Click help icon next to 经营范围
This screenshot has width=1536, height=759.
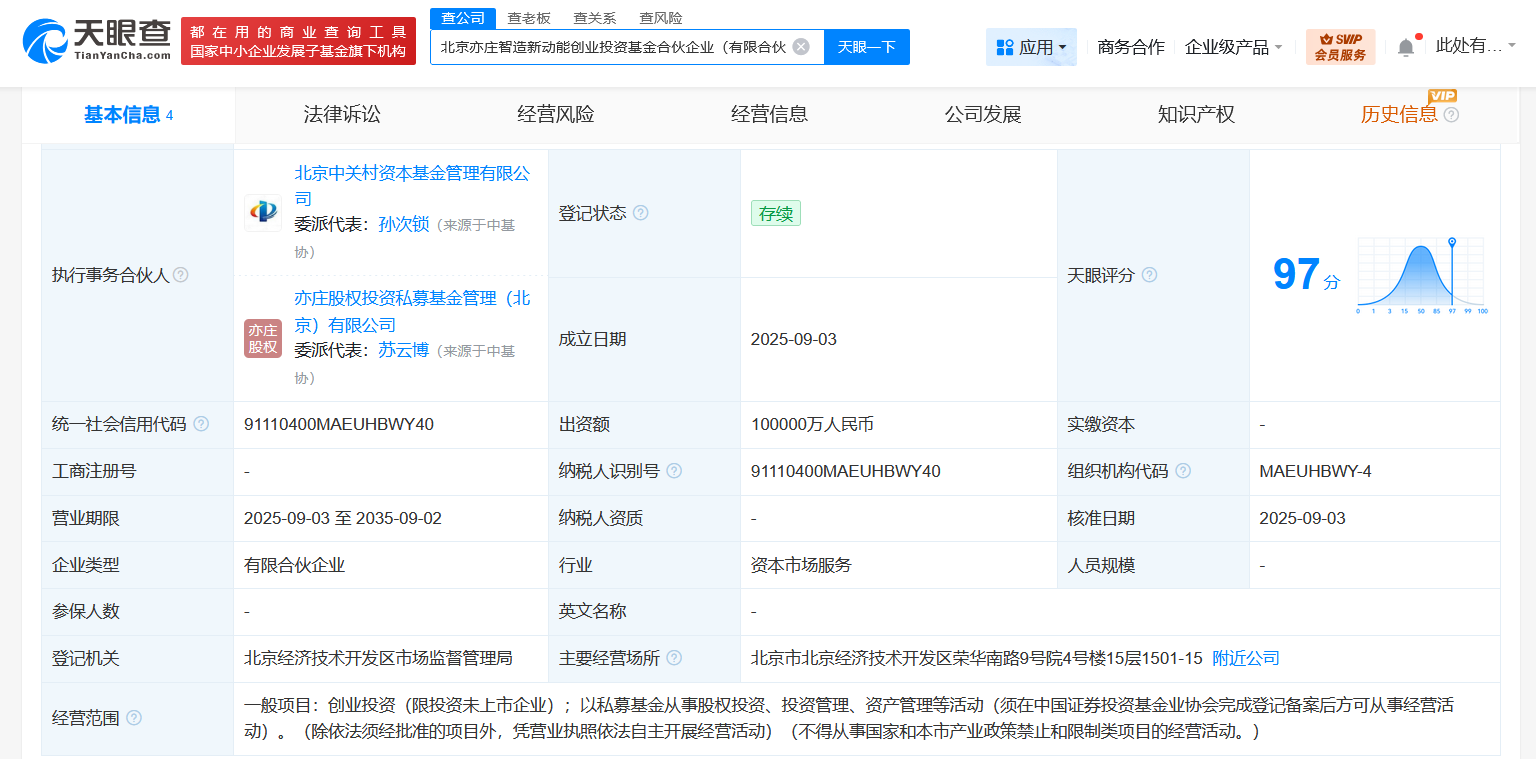coord(134,718)
